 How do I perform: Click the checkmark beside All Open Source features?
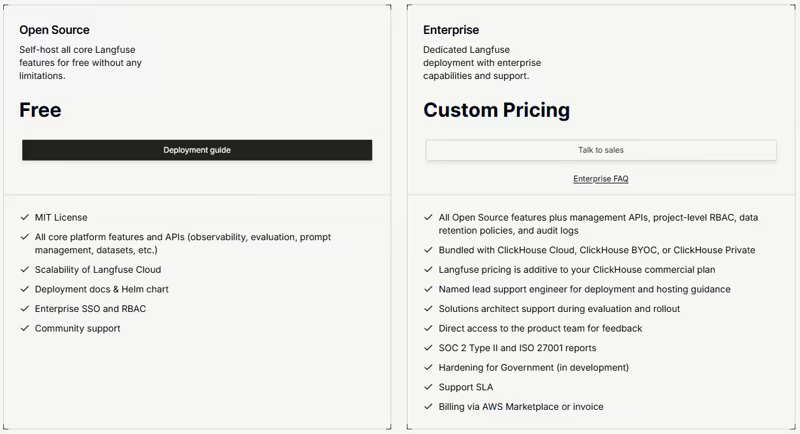click(x=428, y=217)
